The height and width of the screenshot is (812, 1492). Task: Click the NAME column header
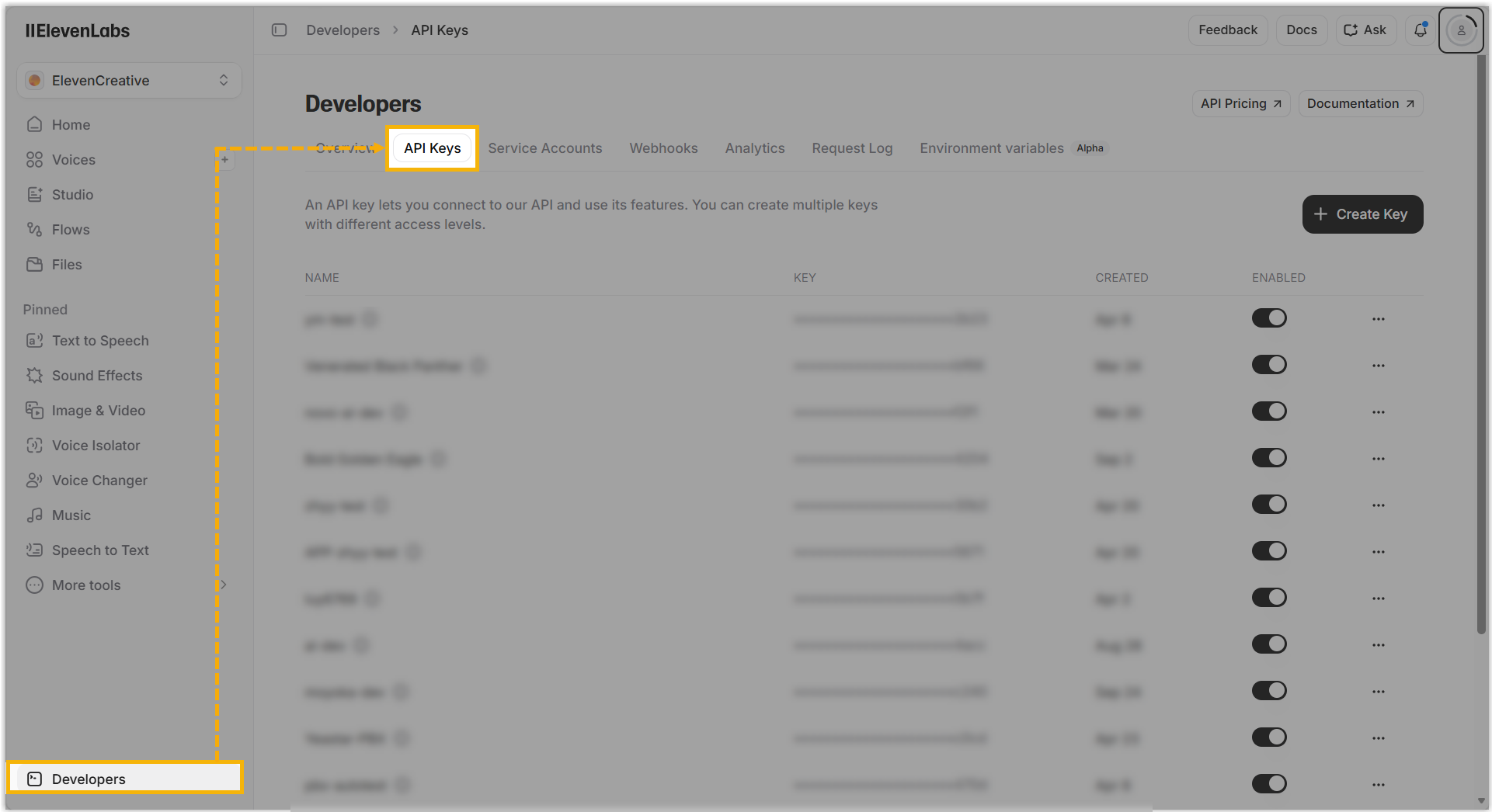tap(322, 277)
